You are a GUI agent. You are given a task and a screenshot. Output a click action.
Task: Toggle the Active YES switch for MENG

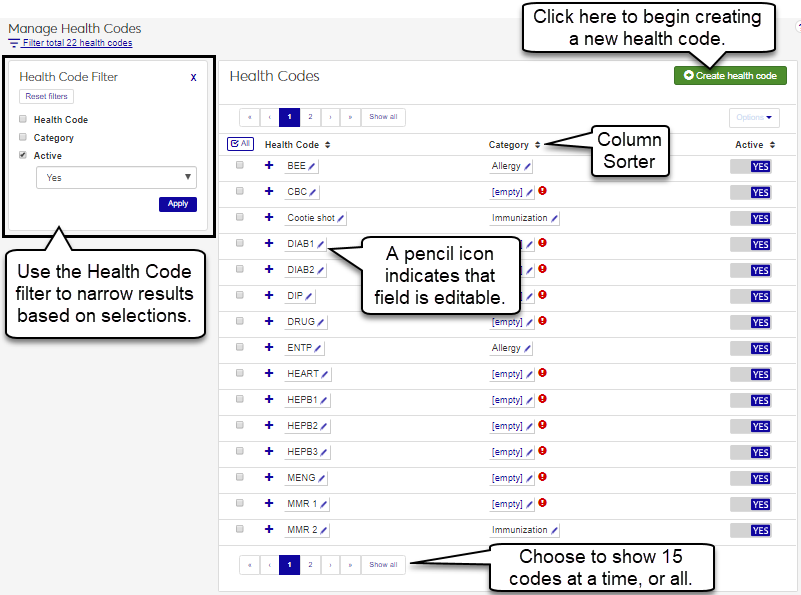(751, 479)
